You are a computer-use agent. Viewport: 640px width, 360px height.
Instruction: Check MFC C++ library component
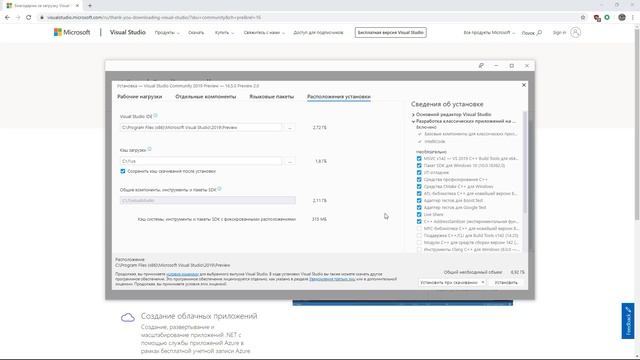tap(419, 229)
